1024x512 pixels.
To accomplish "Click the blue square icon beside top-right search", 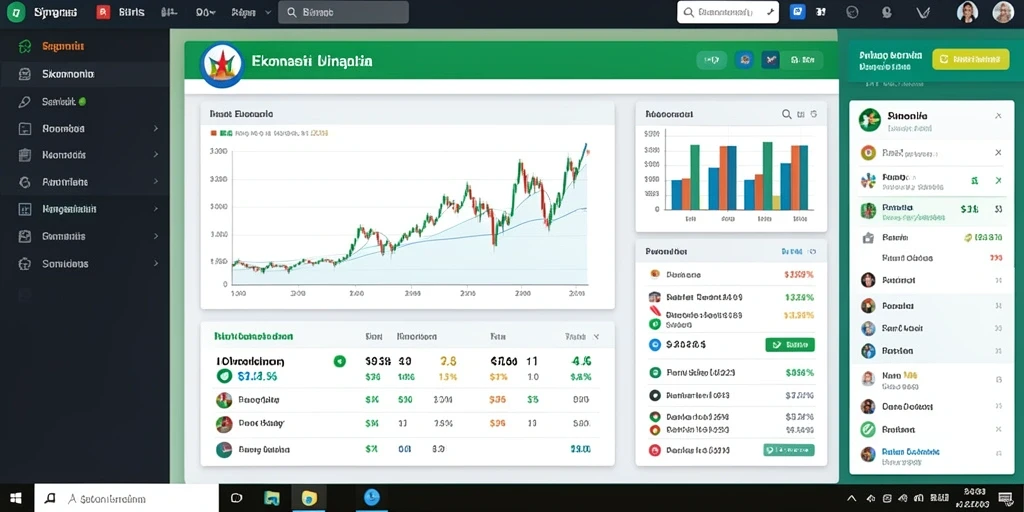I will [797, 12].
